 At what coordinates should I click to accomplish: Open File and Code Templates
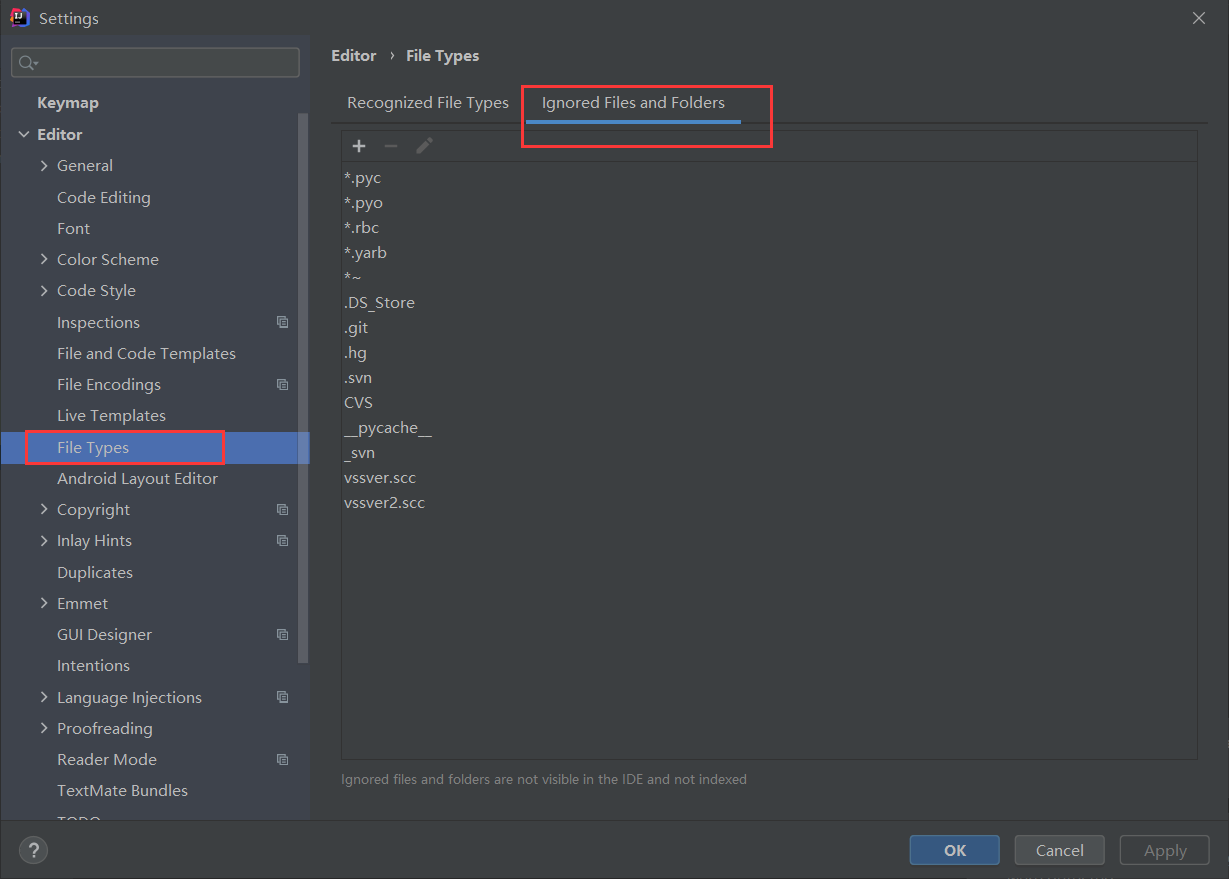(146, 353)
